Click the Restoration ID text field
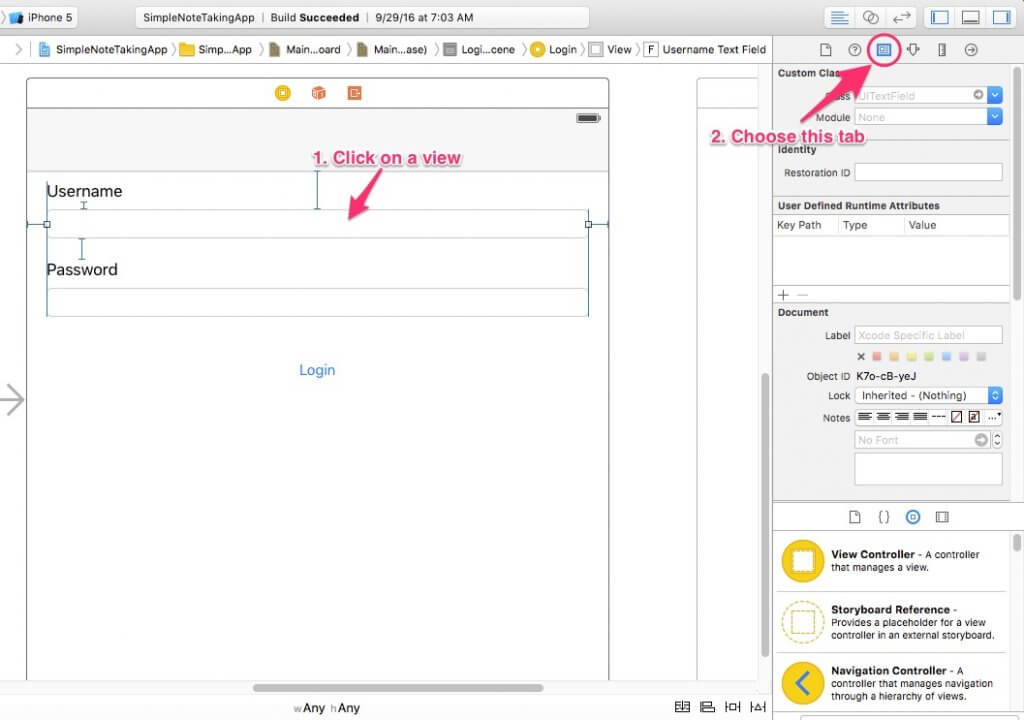This screenshot has height=720, width=1024. click(x=928, y=173)
